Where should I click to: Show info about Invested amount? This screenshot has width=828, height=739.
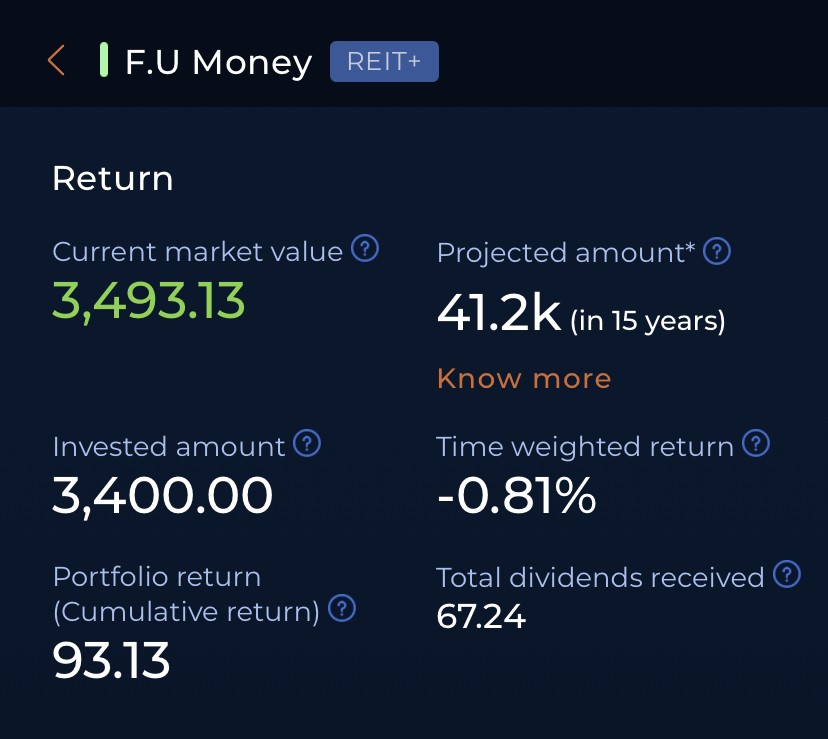pyautogui.click(x=308, y=443)
